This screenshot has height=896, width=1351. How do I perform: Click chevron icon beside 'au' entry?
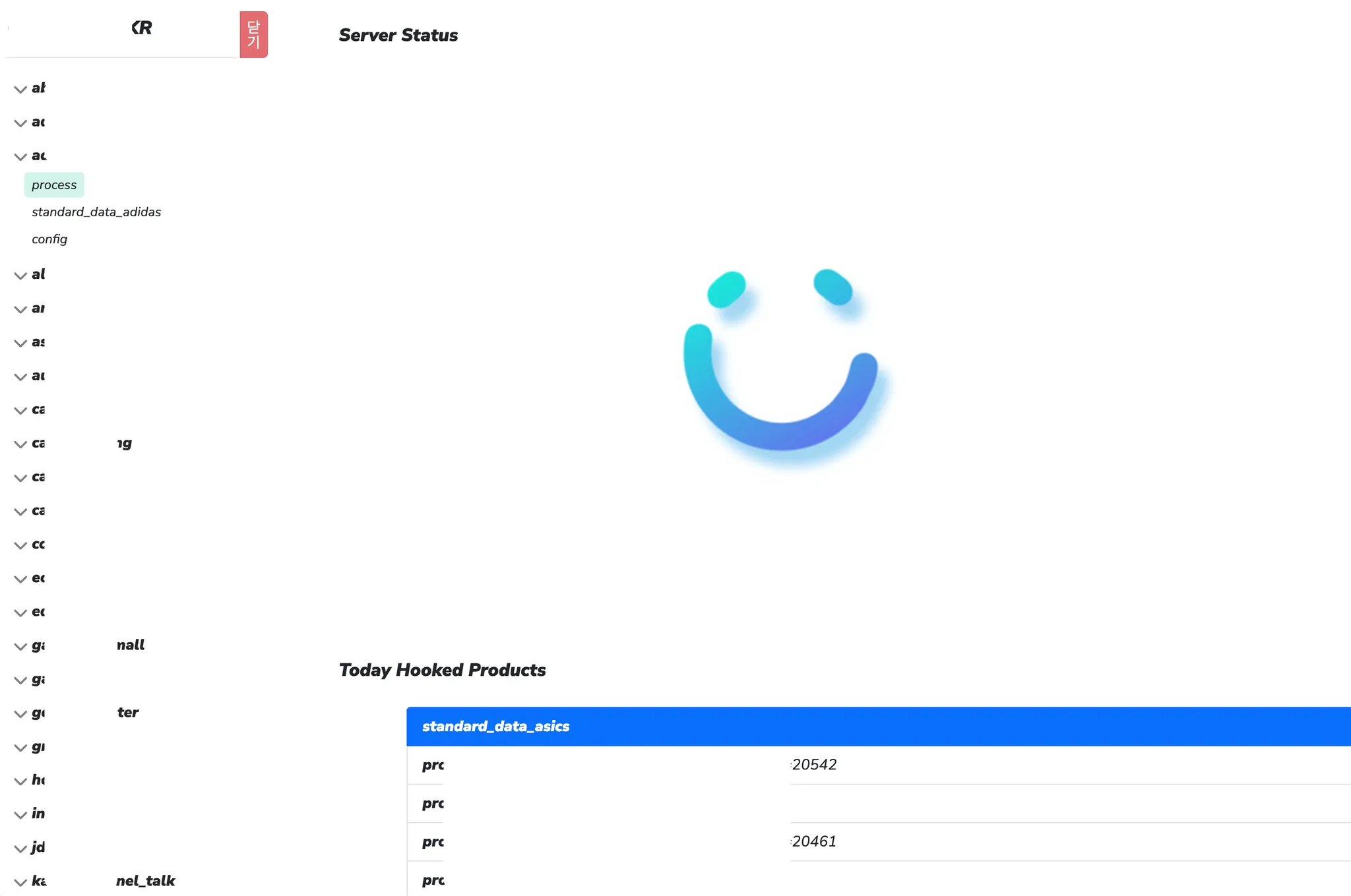(x=20, y=376)
